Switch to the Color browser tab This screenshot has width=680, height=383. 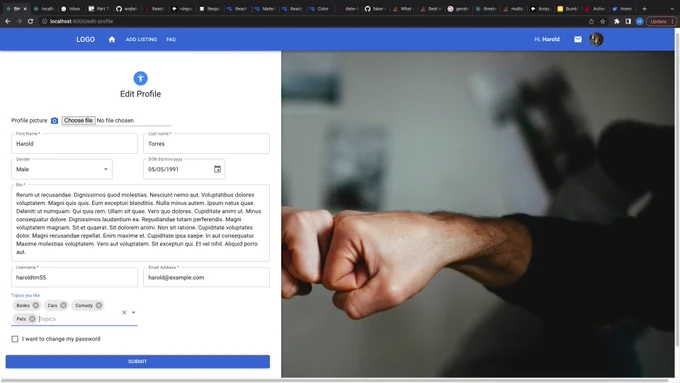pyautogui.click(x=320, y=9)
